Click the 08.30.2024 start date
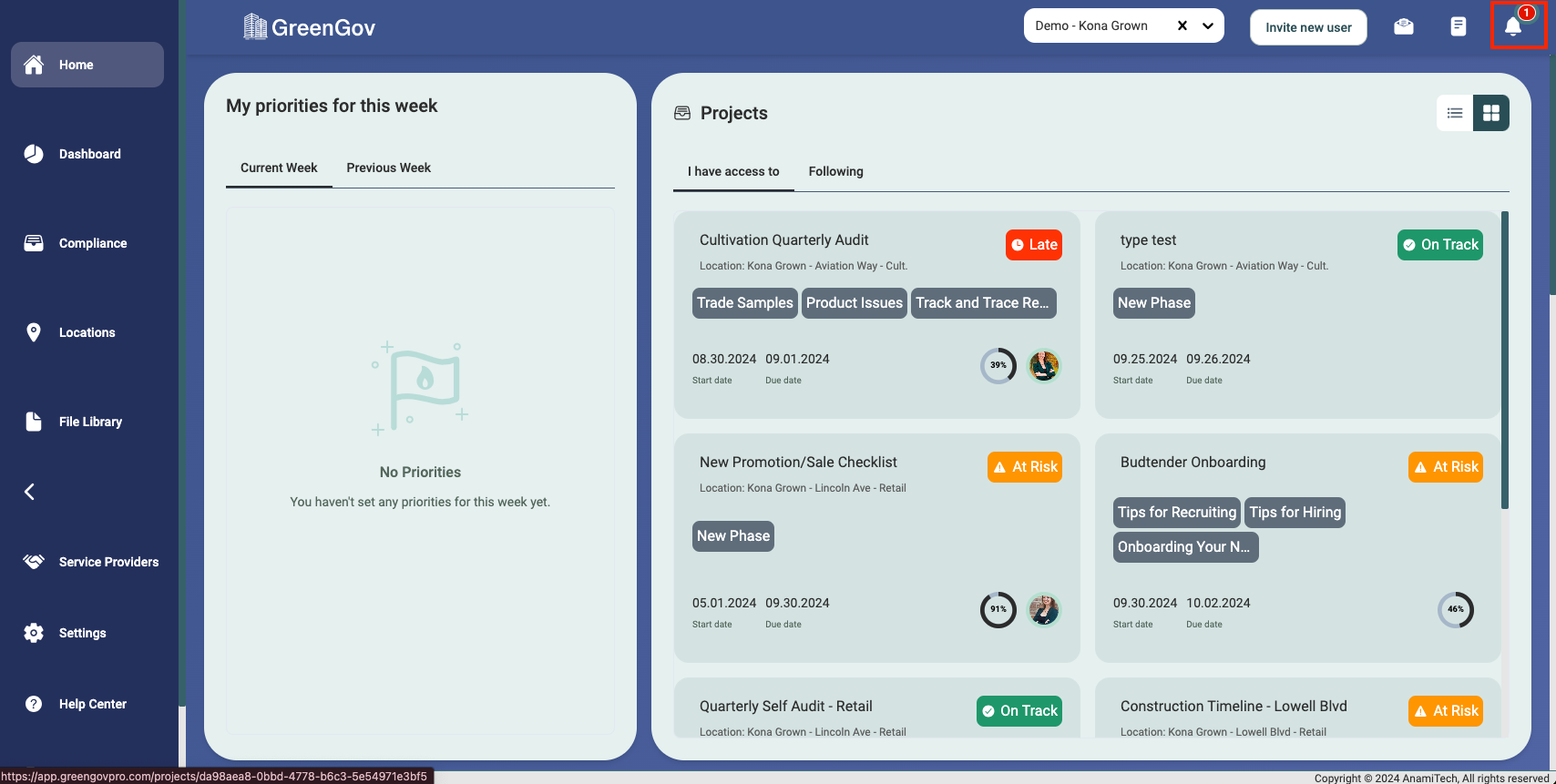Screen dimensions: 1556x784 [724, 359]
